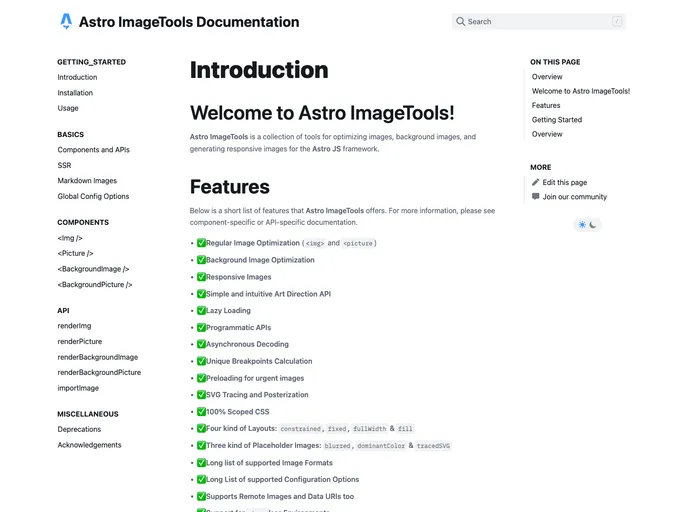This screenshot has width=688, height=512.
Task: Click the tracedSVG code tag
Action: click(x=433, y=446)
